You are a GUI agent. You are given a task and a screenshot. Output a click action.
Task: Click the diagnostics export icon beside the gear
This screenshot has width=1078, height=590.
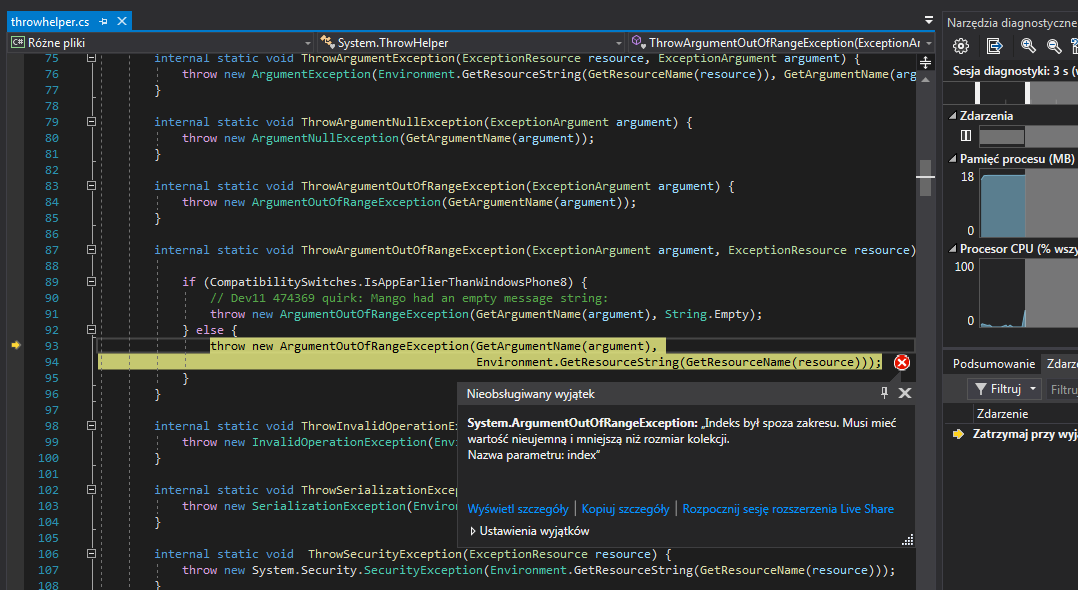coord(994,46)
